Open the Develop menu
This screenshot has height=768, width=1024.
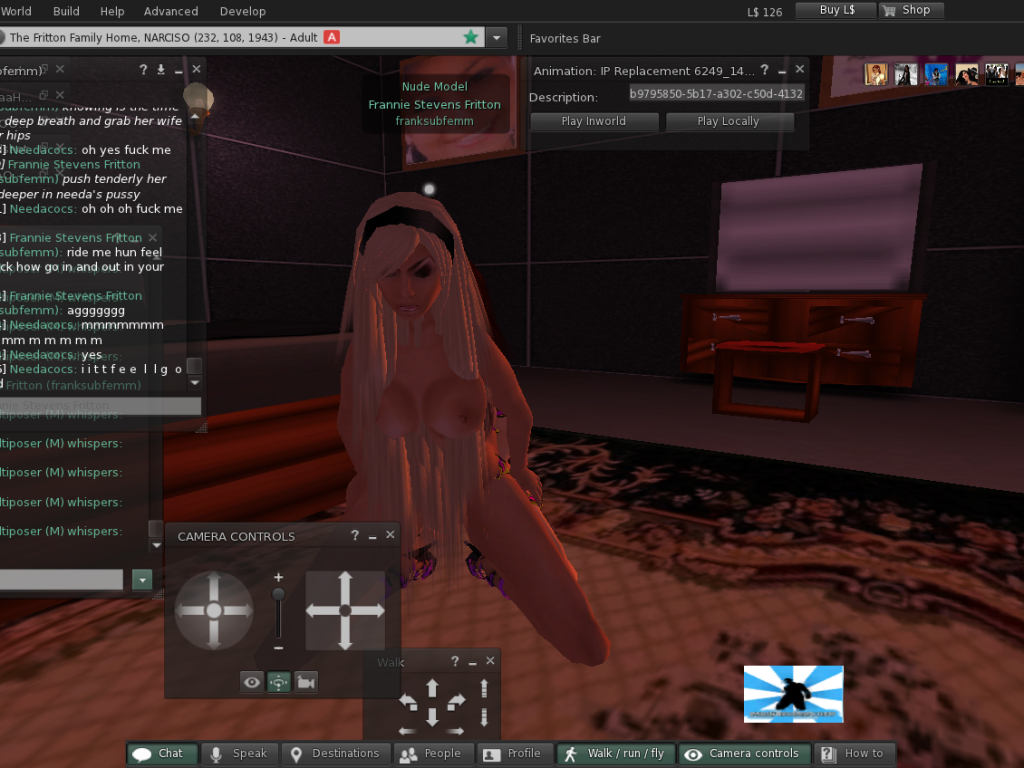click(243, 11)
